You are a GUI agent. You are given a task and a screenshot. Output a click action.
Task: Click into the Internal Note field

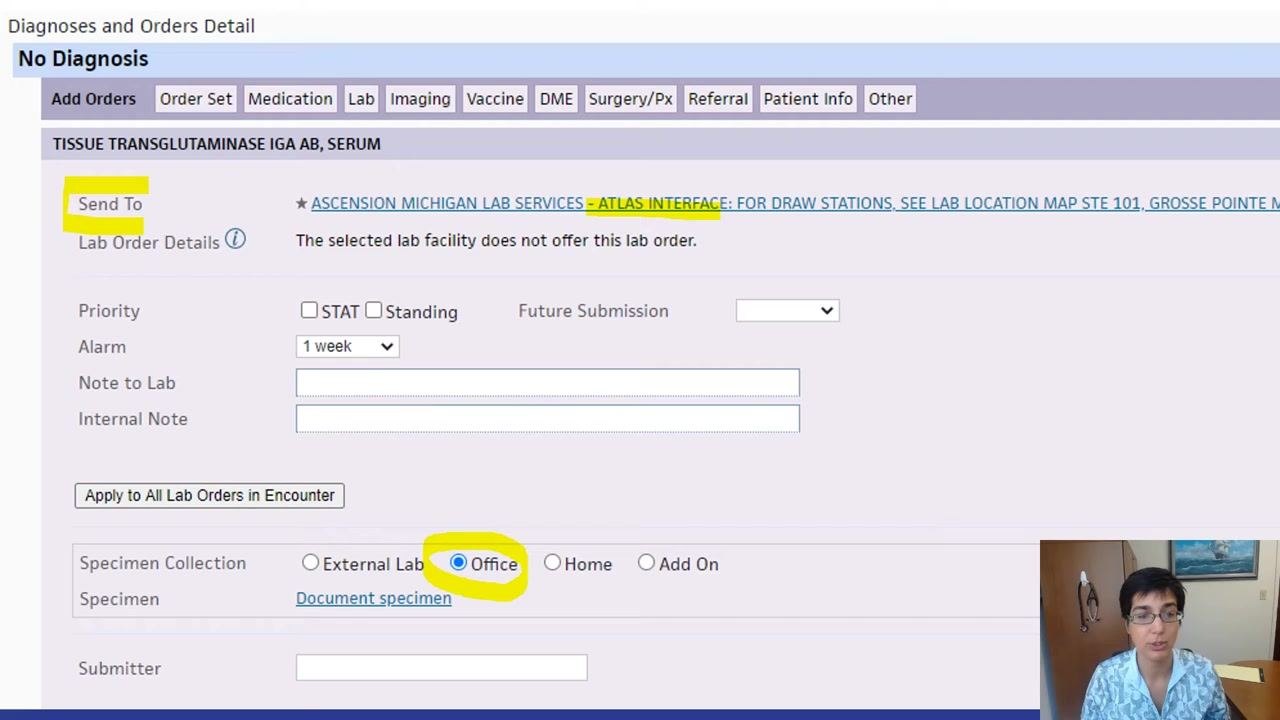[547, 419]
